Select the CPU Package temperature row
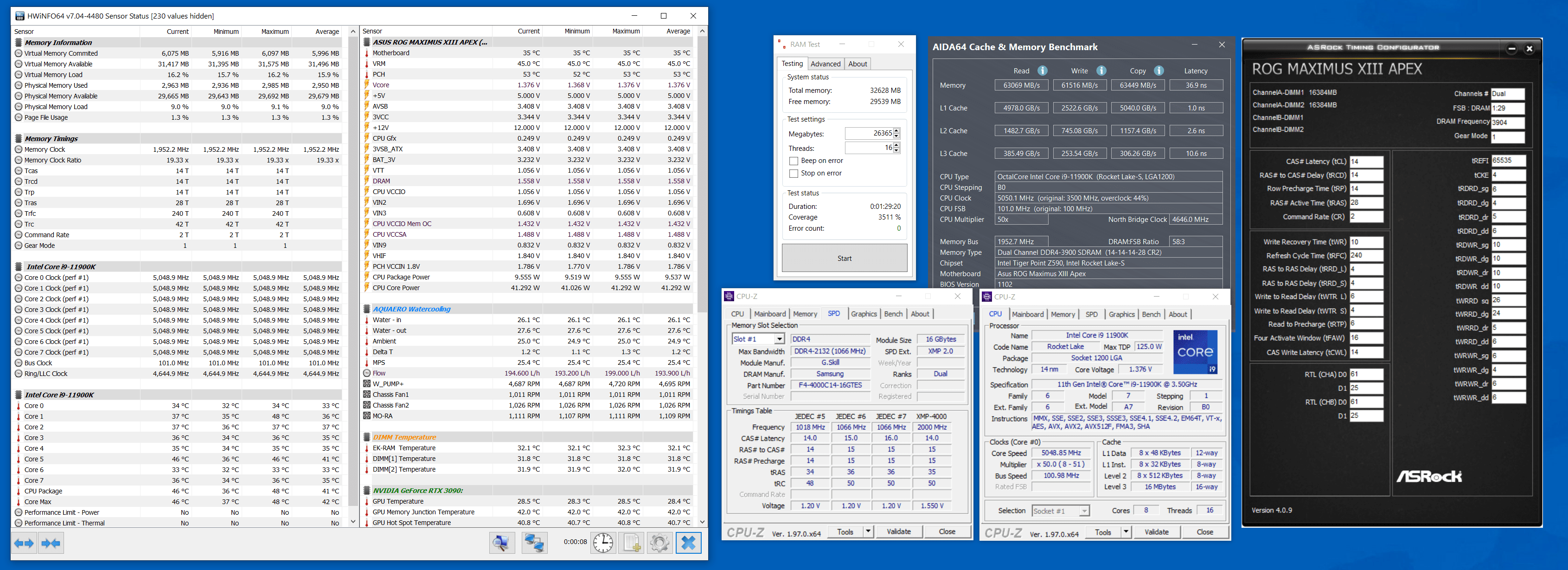 tap(177, 492)
